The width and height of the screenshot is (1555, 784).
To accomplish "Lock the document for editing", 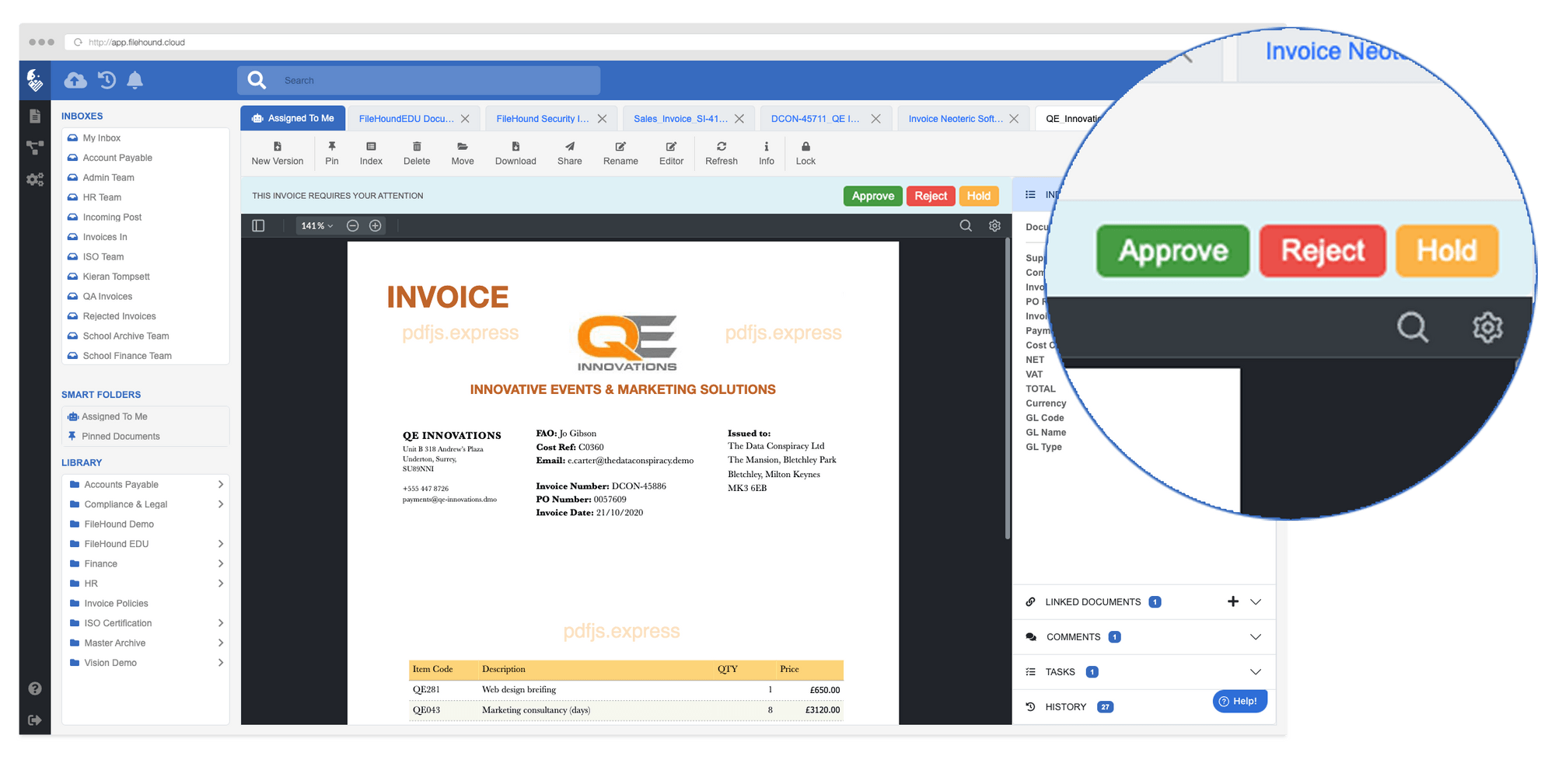I will click(x=805, y=152).
